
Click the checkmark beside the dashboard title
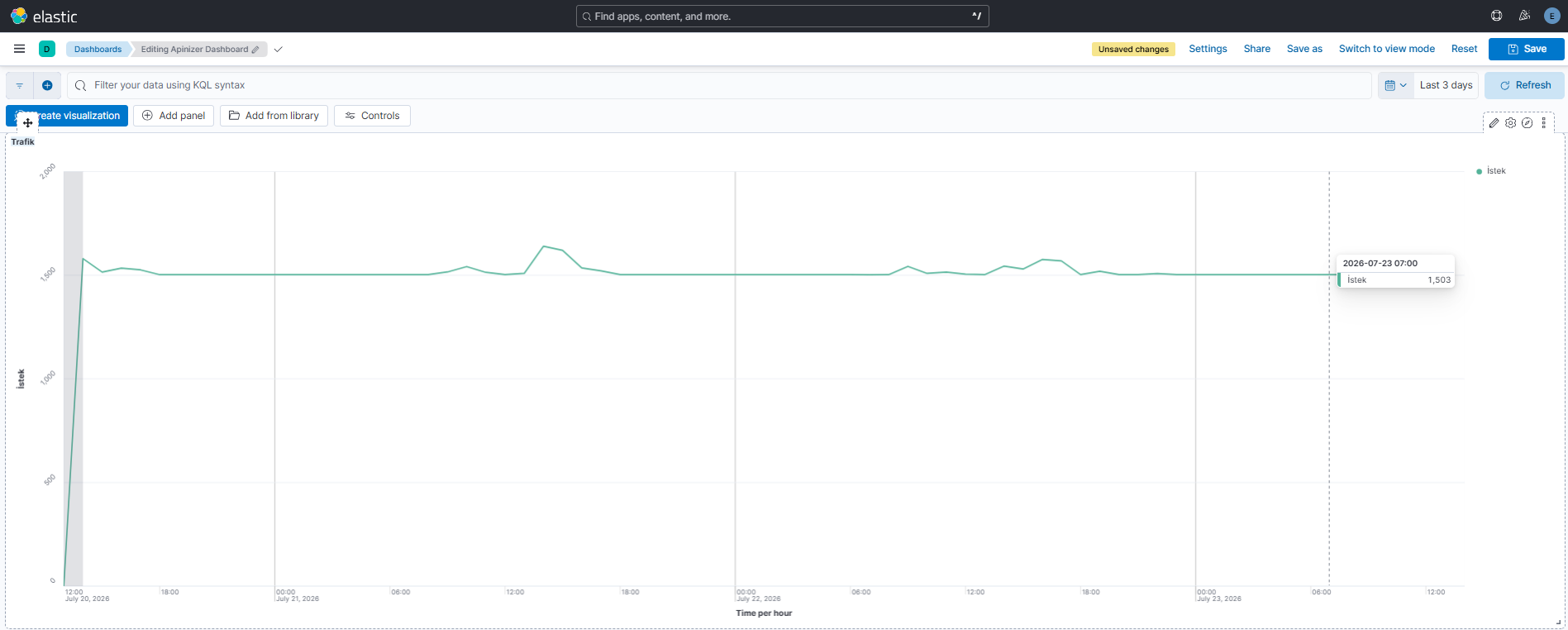(279, 50)
